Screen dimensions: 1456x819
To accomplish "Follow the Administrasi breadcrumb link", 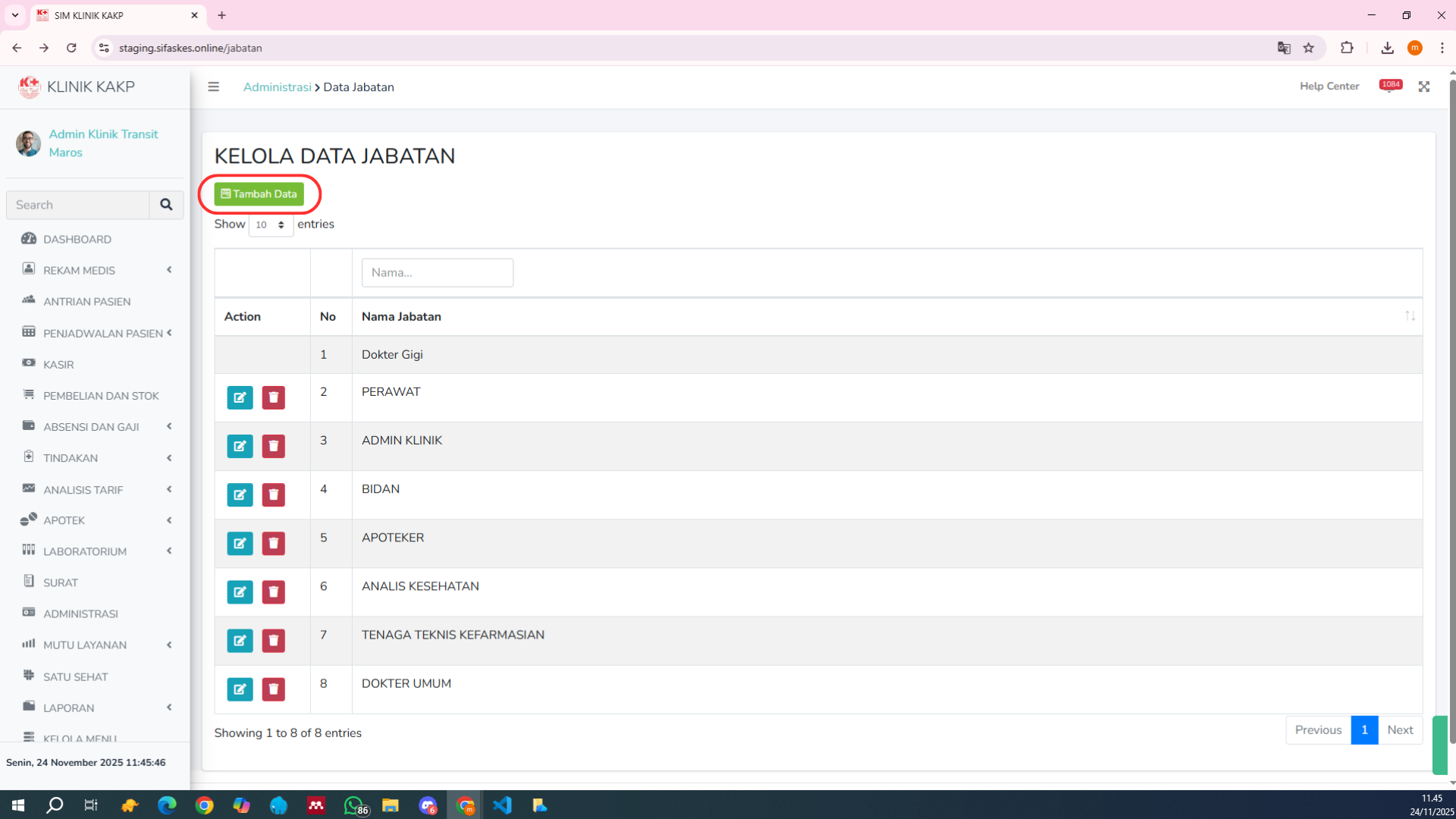I will point(277,87).
